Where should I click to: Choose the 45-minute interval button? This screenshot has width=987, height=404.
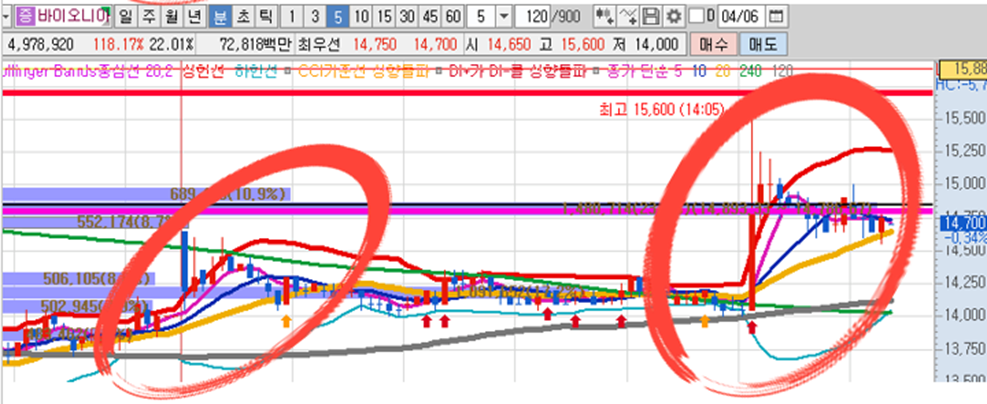pos(431,16)
